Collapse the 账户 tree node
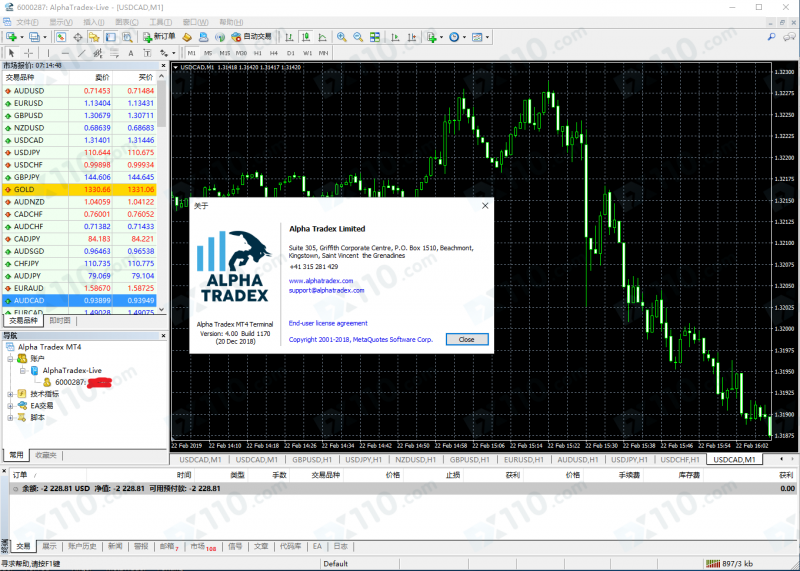 tap(10, 358)
